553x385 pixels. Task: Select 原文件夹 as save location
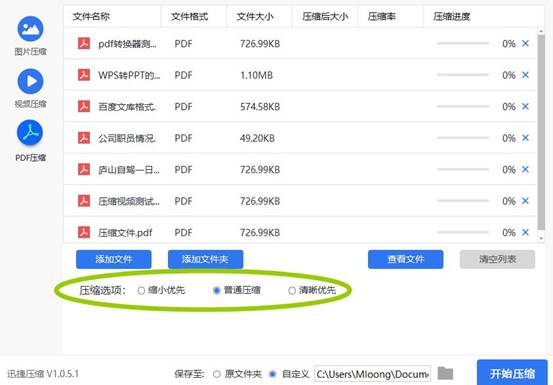pyautogui.click(x=217, y=374)
